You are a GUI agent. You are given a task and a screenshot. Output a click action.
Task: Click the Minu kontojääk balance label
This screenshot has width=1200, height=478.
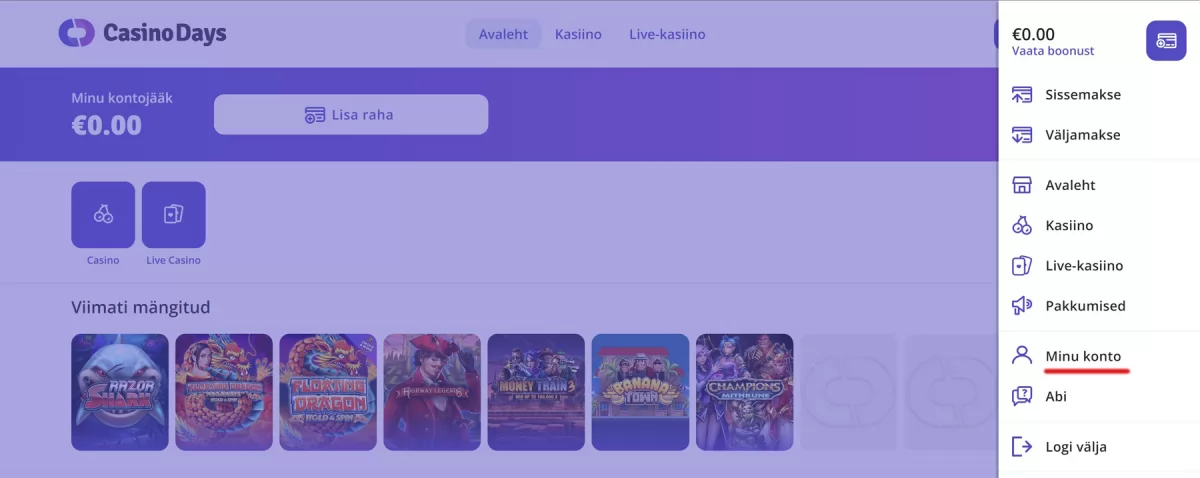(x=122, y=98)
